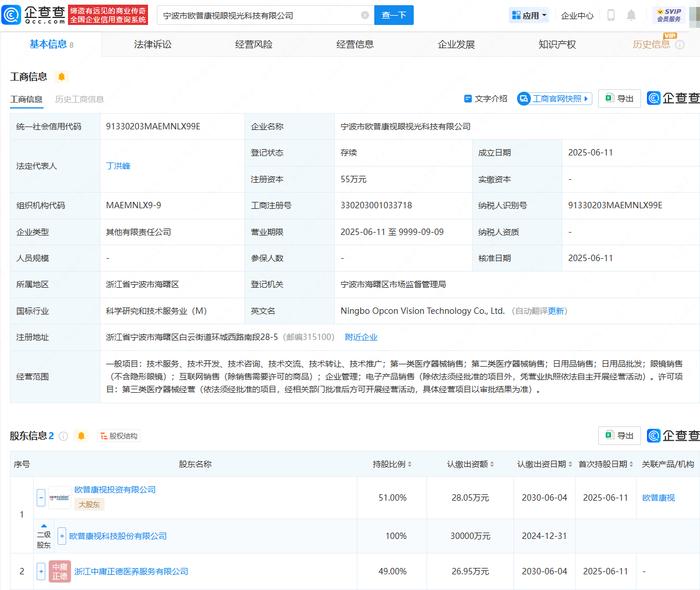Click the orange bell beside 股东信息

click(81, 436)
